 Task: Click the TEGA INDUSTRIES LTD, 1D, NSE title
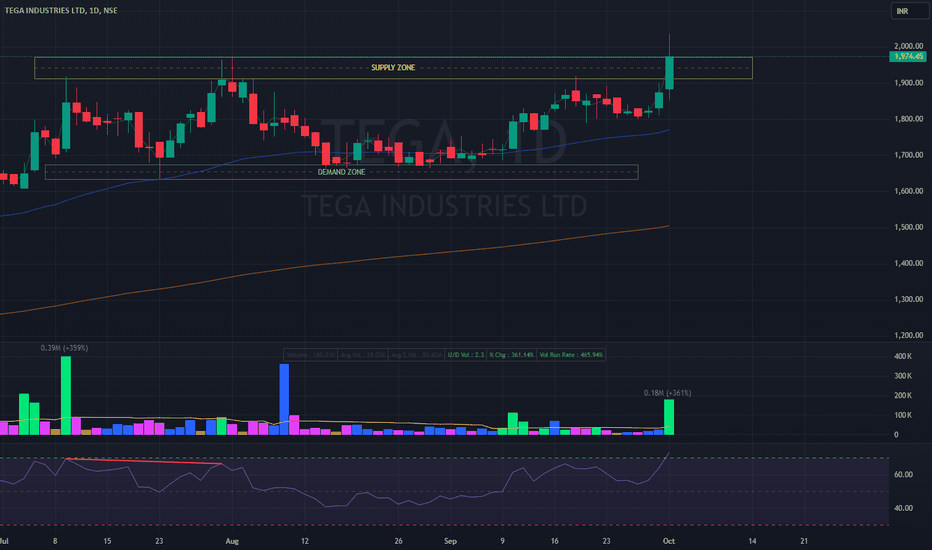(61, 11)
